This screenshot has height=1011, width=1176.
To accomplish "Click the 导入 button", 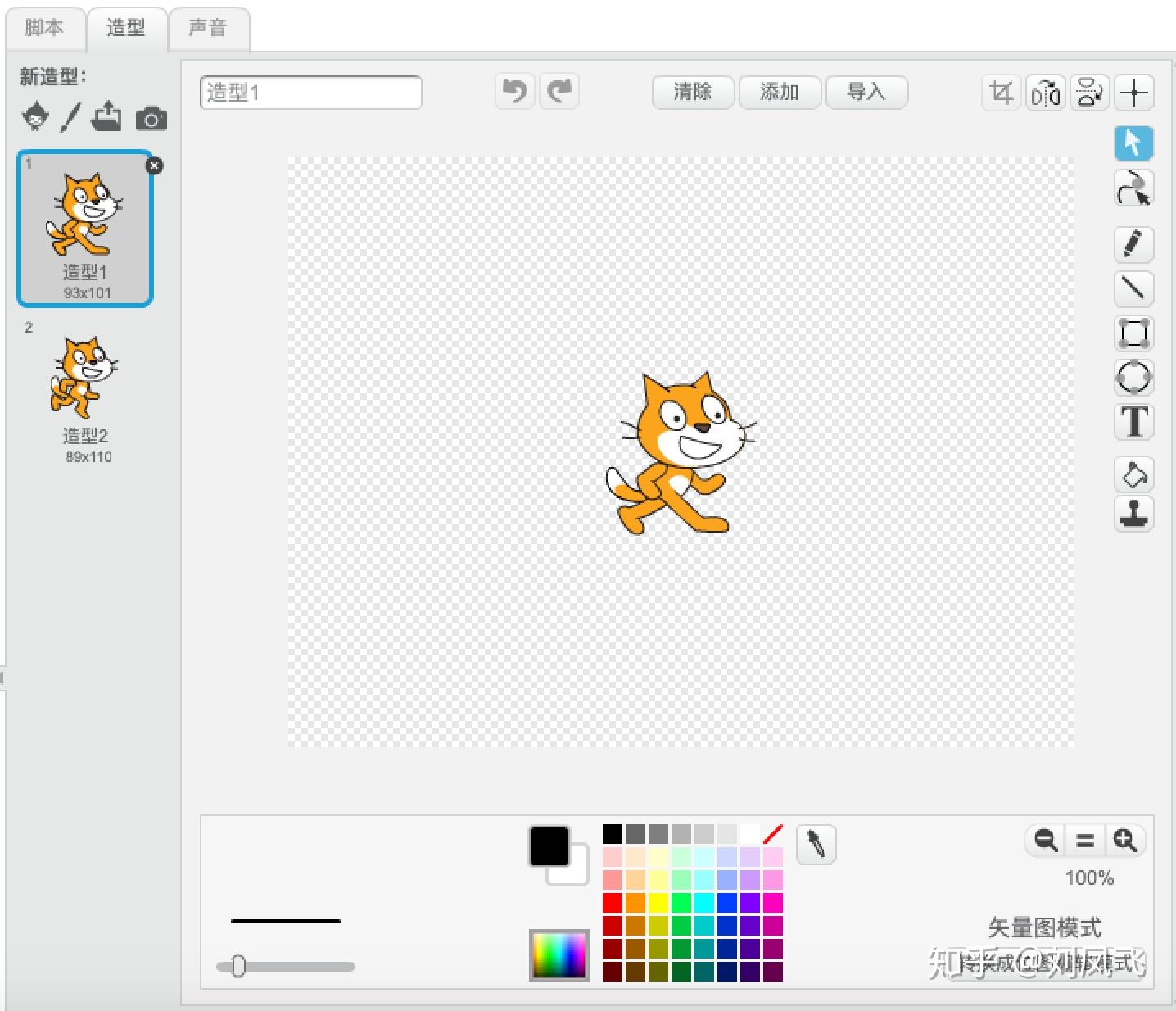I will pyautogui.click(x=866, y=92).
